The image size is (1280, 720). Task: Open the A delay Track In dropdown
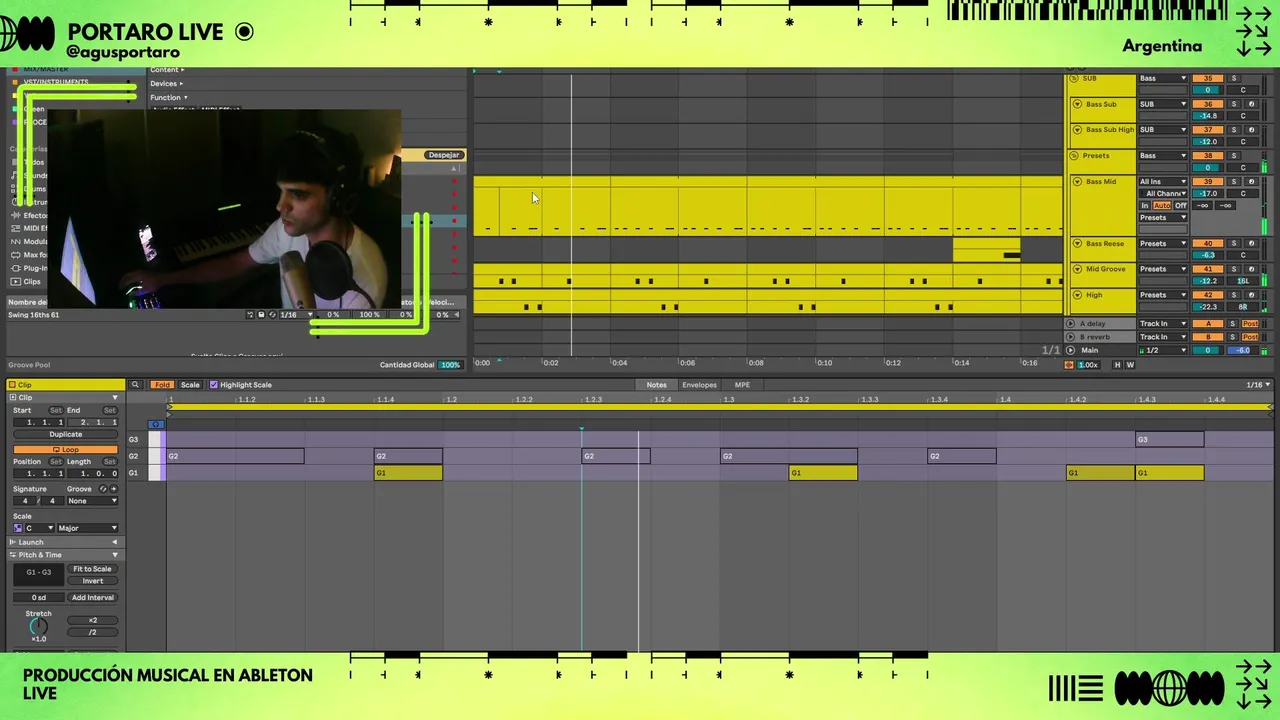coord(1163,324)
